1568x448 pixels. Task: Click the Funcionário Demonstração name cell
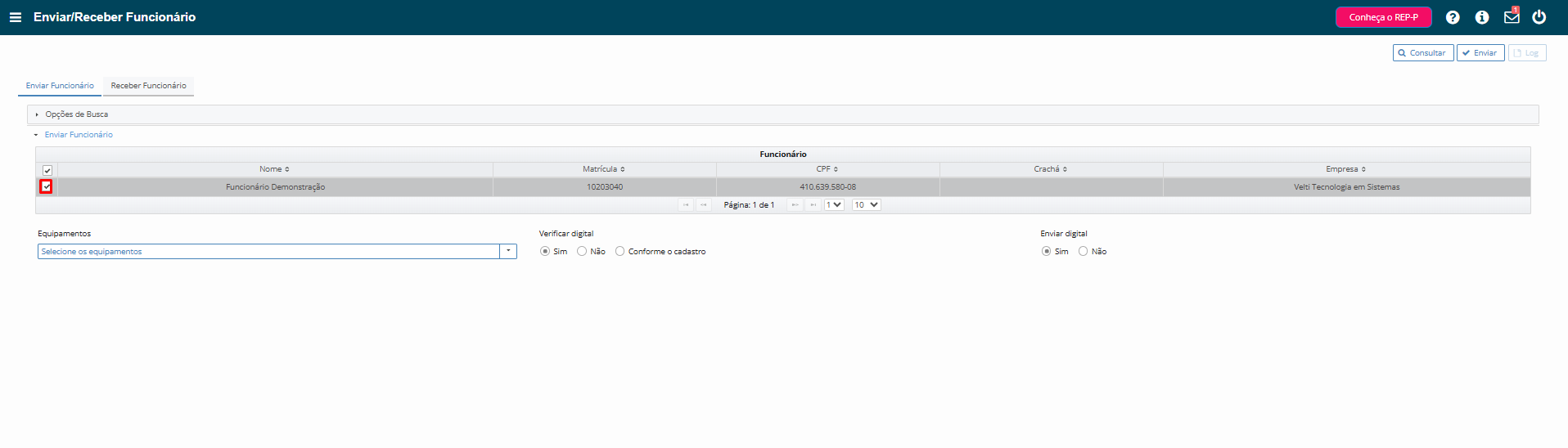coord(275,187)
